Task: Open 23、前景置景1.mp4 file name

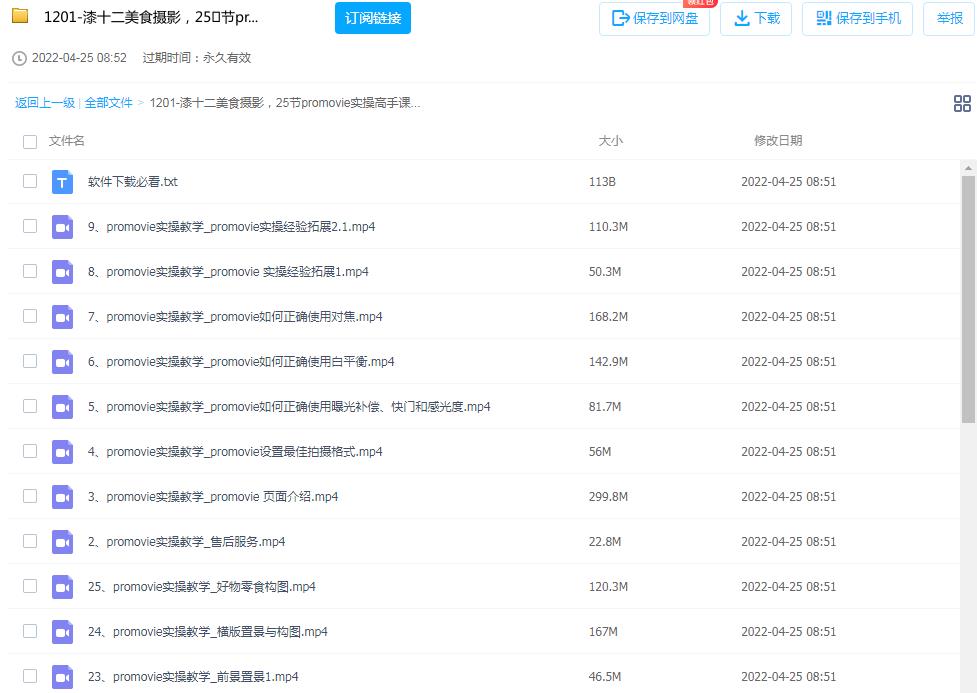Action: pos(194,676)
